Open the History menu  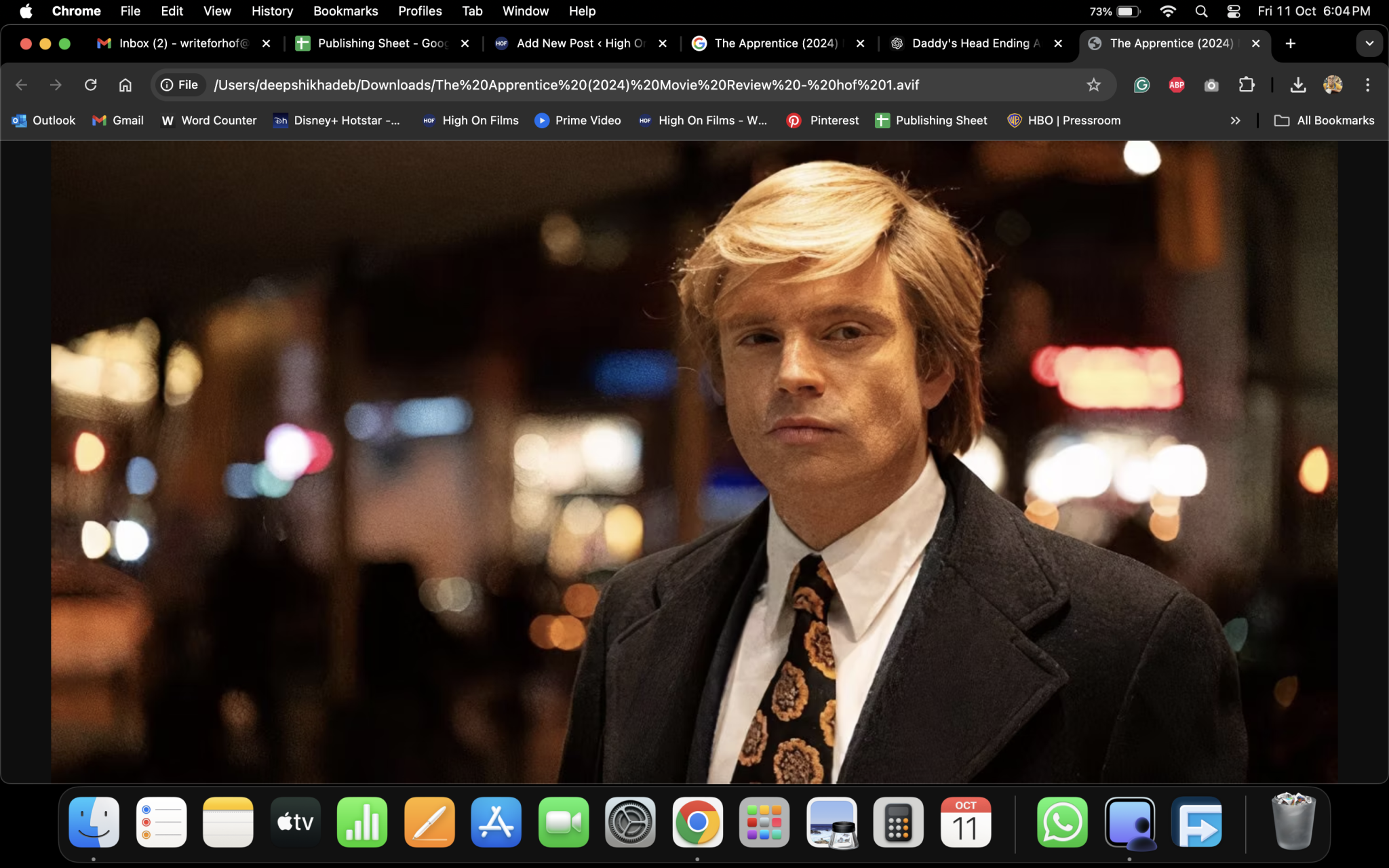[x=272, y=11]
